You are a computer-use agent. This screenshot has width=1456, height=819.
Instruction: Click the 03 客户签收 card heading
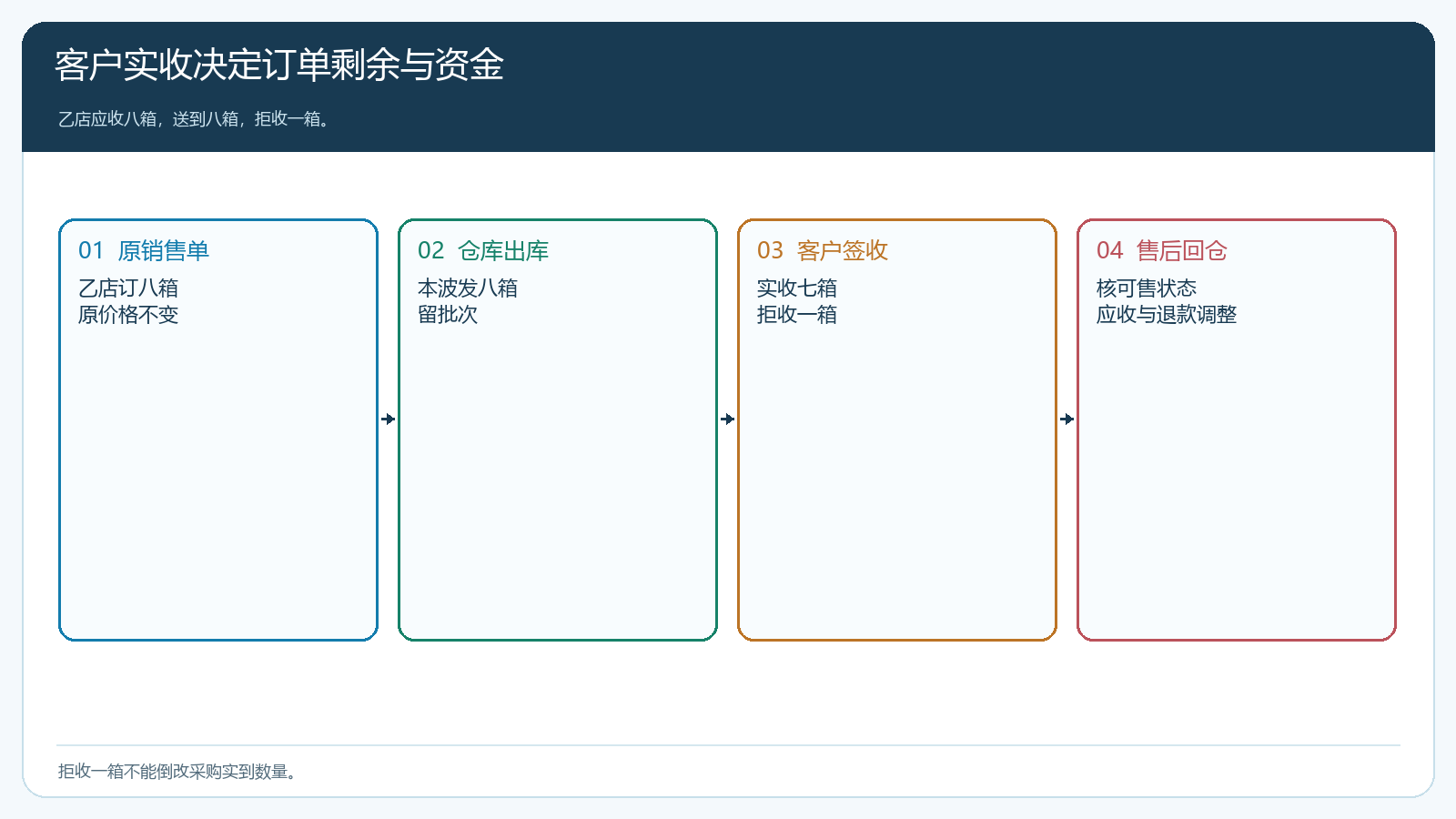(823, 250)
